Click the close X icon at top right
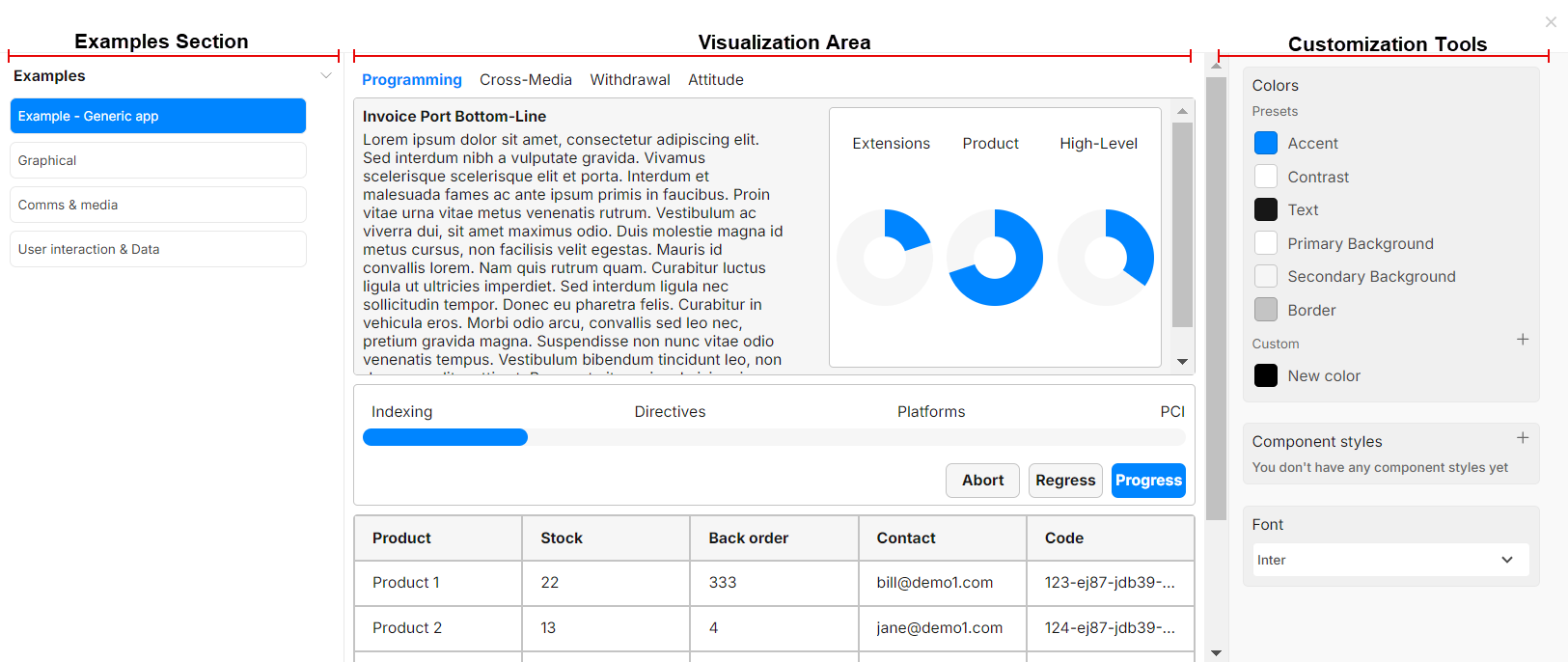Image resolution: width=1568 pixels, height=662 pixels. point(1551,21)
